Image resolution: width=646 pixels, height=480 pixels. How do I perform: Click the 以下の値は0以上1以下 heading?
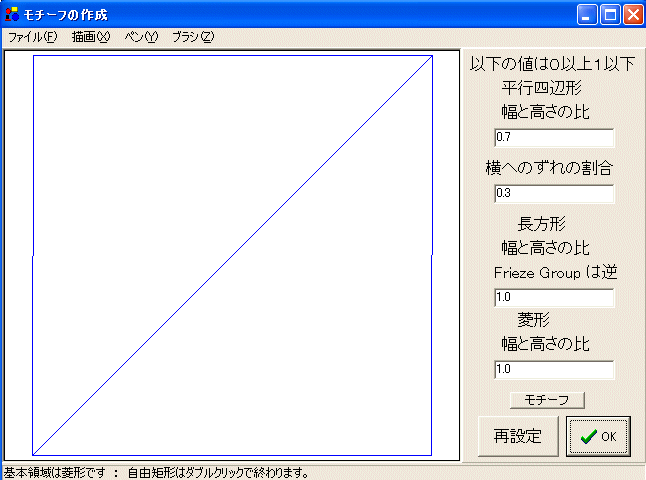pyautogui.click(x=552, y=64)
